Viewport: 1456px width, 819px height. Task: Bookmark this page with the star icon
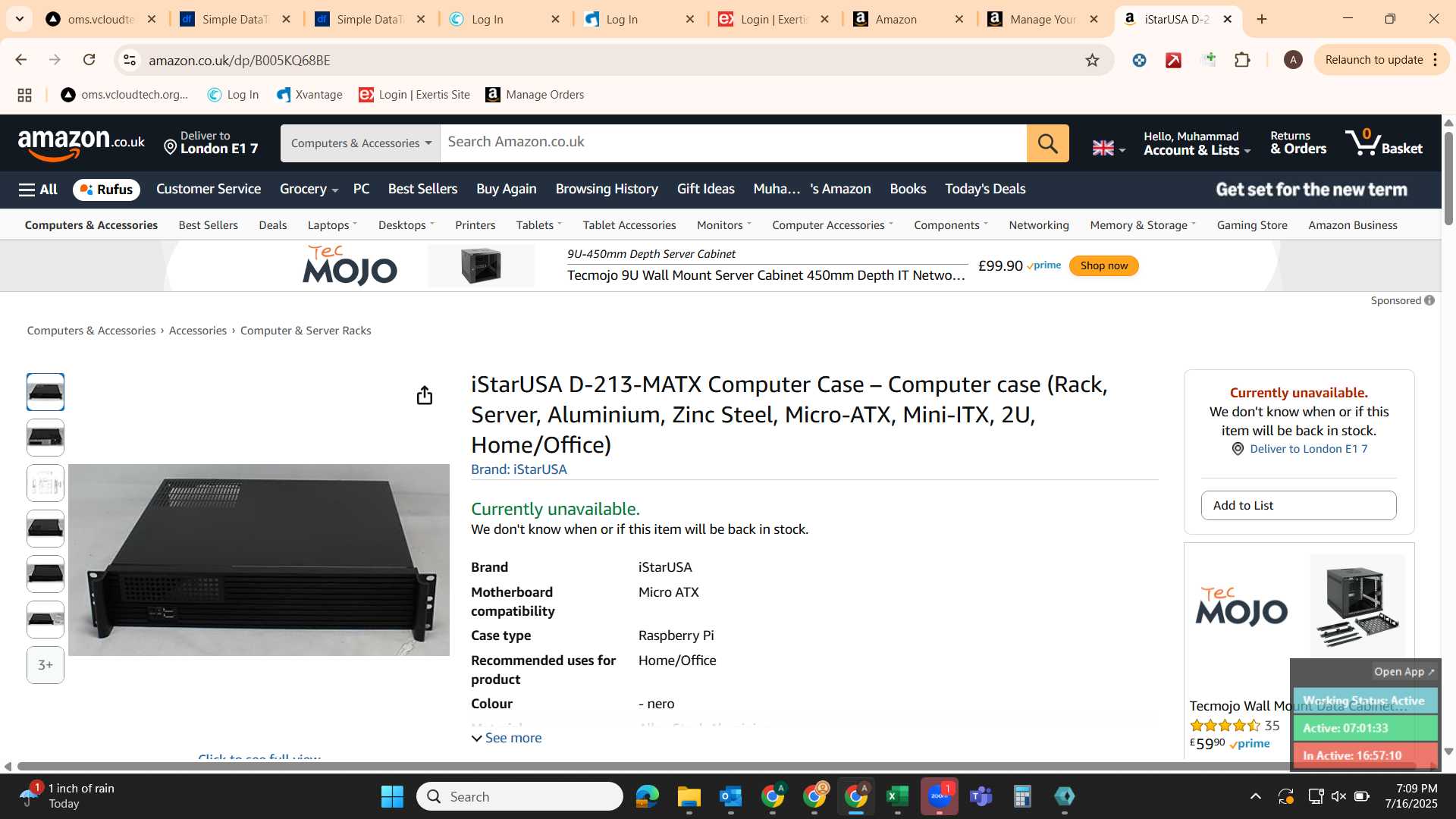click(1092, 60)
